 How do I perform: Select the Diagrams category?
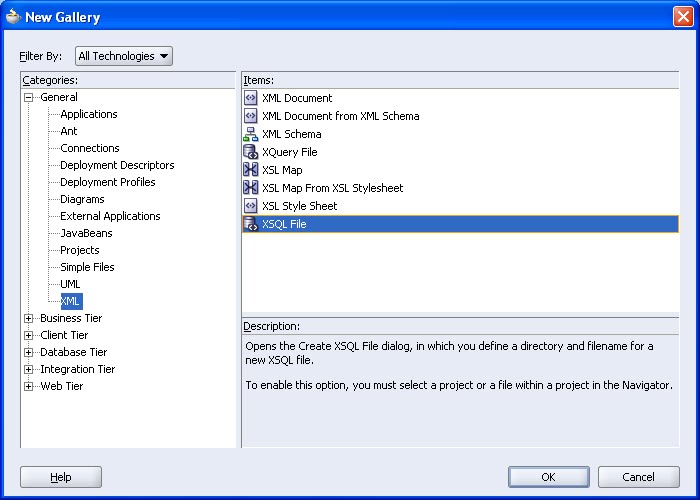82,199
